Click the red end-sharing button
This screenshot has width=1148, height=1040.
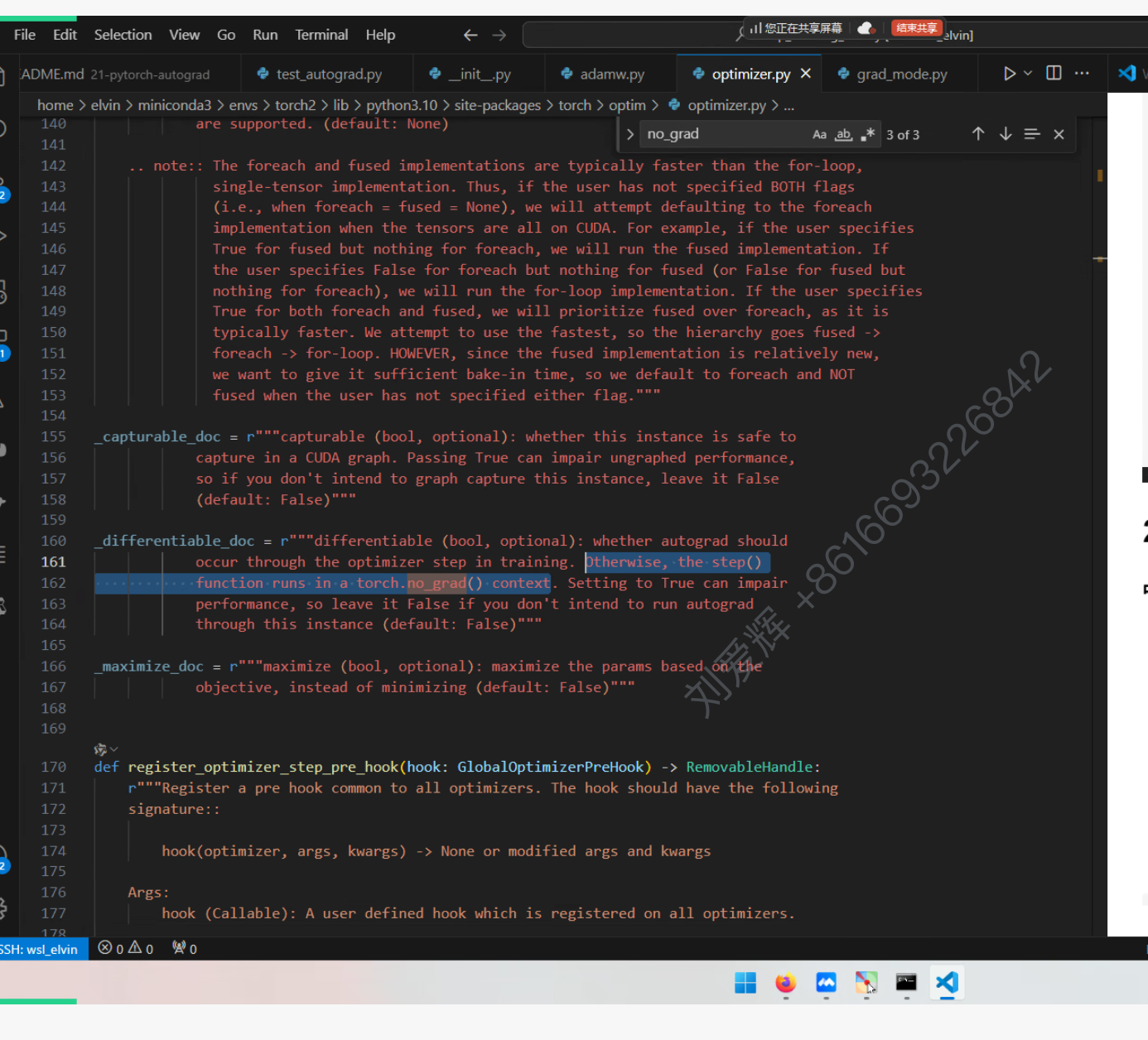[x=916, y=28]
